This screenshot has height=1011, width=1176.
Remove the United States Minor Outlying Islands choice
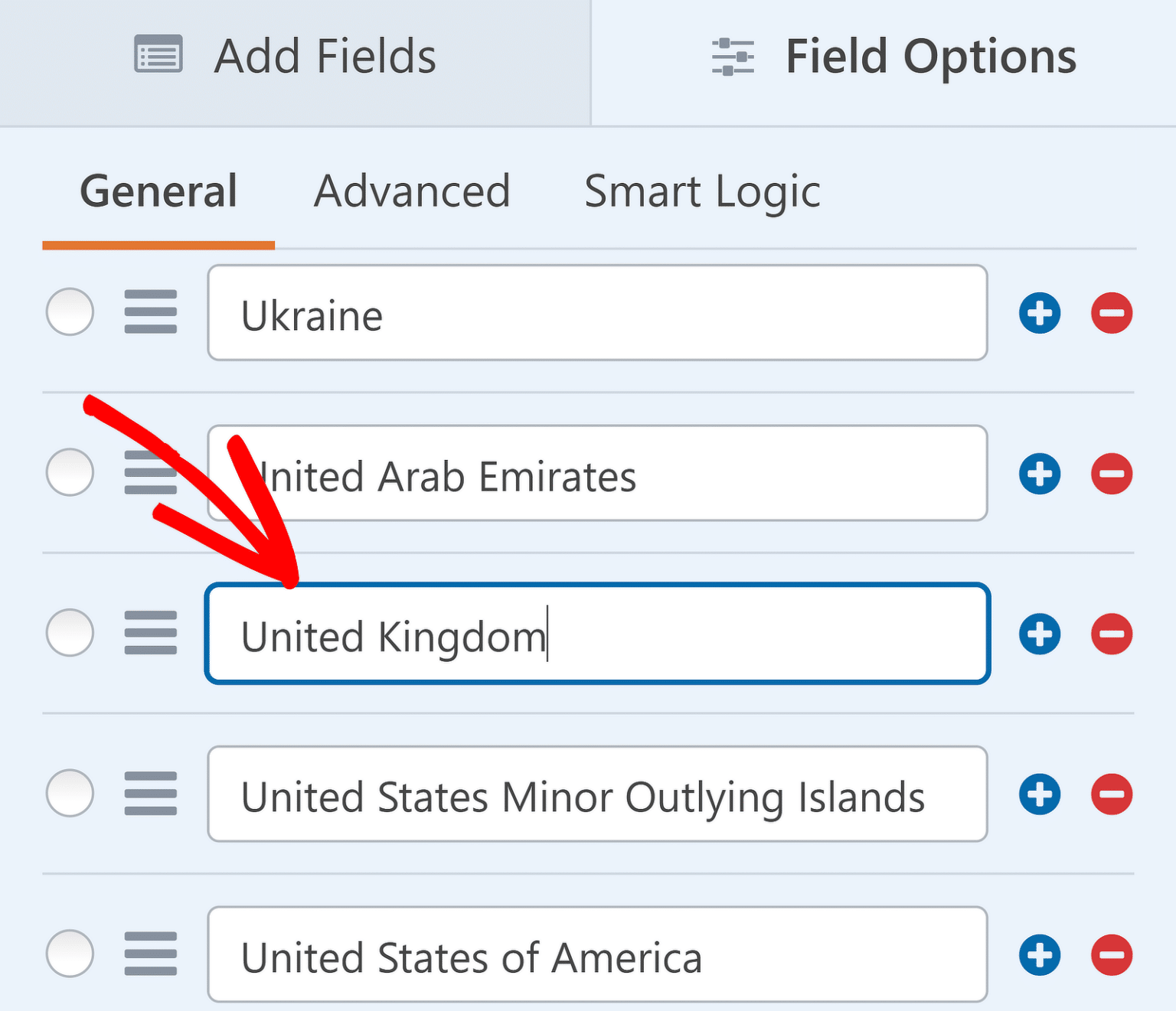click(1111, 794)
